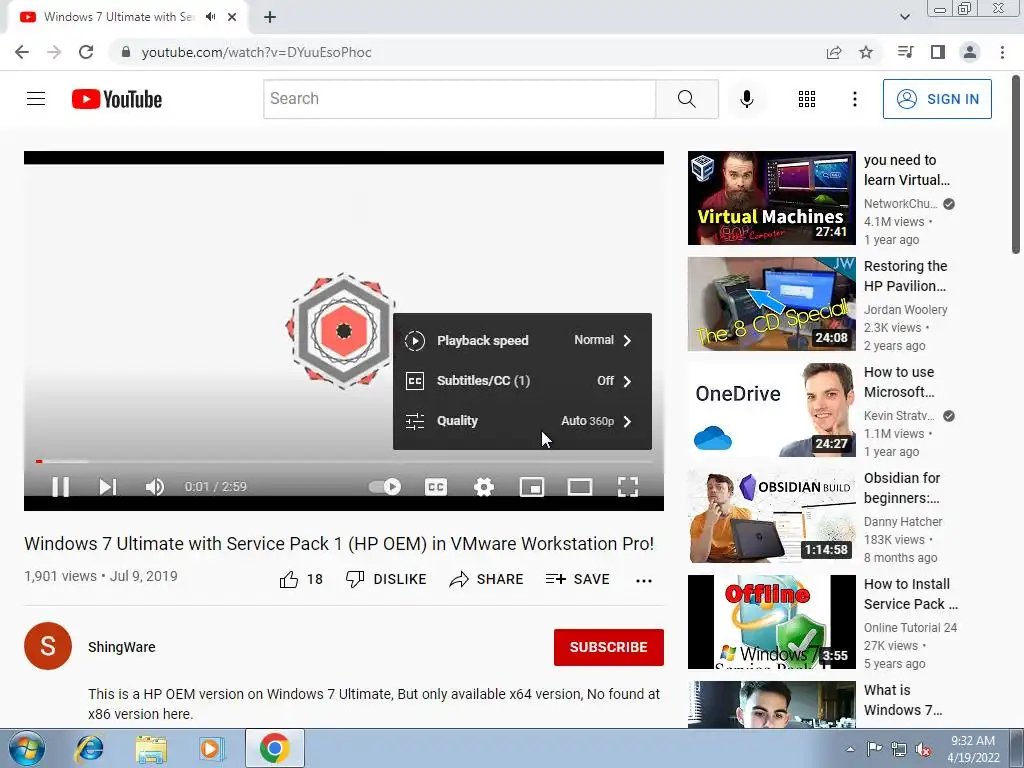Image resolution: width=1024 pixels, height=768 pixels.
Task: Bookmark this page with the star
Action: (866, 52)
